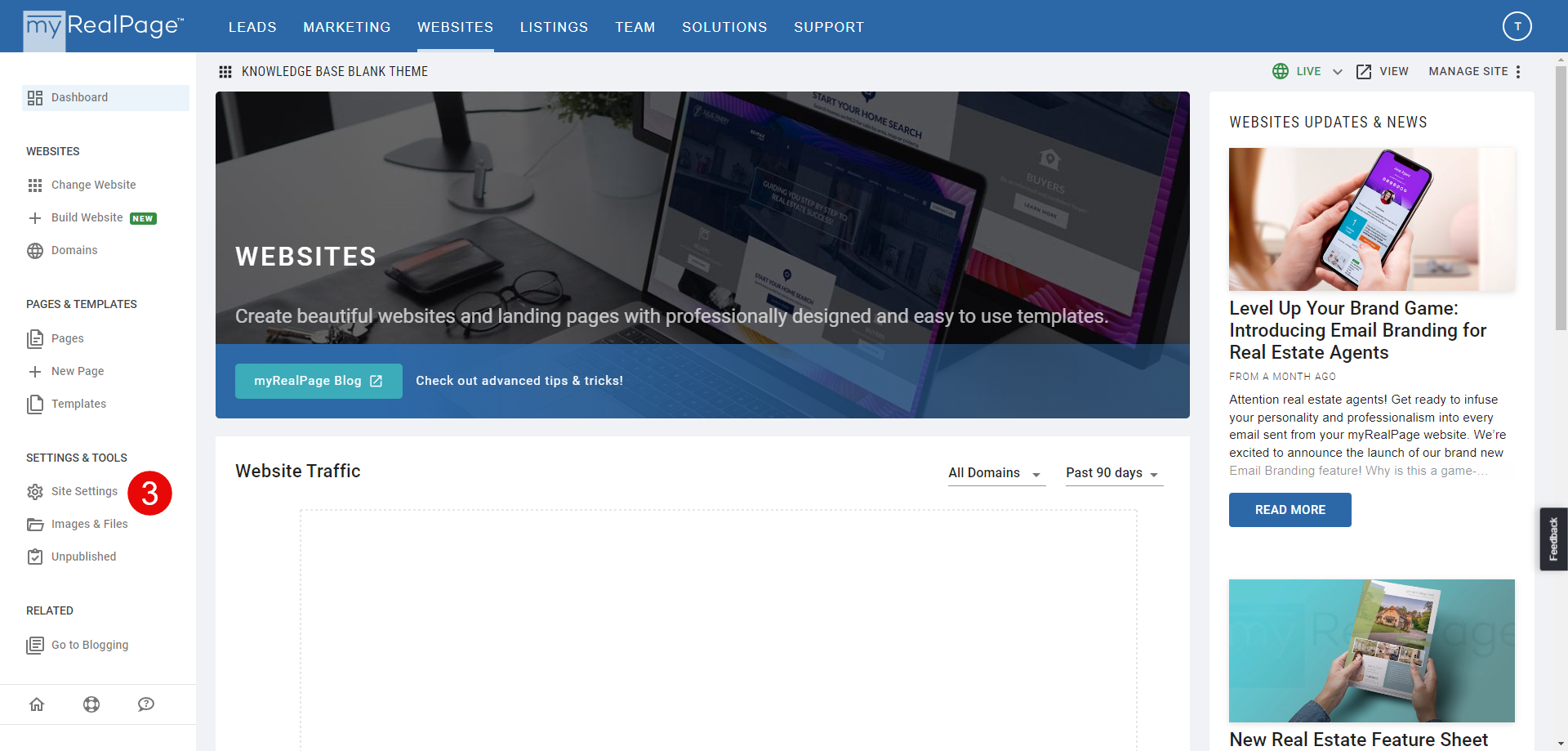Open Build Website link
The height and width of the screenshot is (751, 1568).
tap(87, 218)
